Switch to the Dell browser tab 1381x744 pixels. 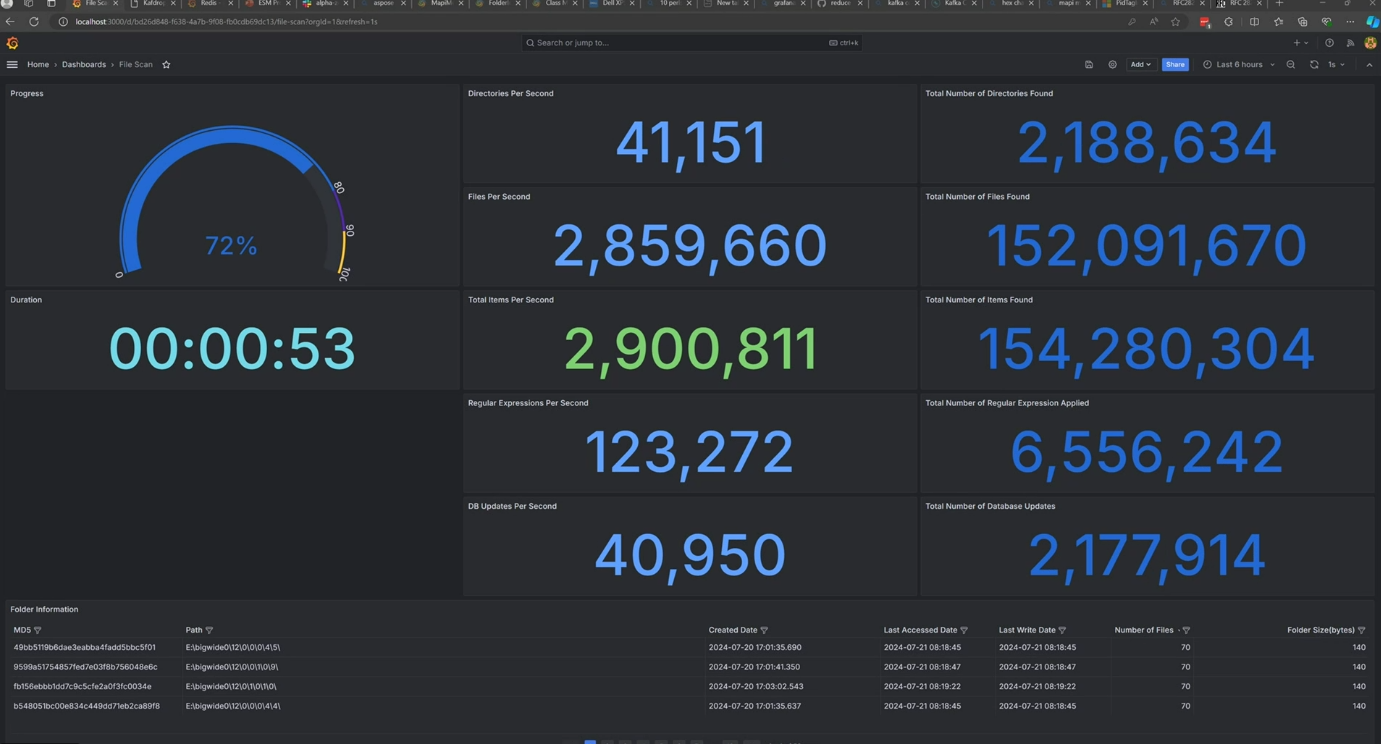pyautogui.click(x=611, y=4)
